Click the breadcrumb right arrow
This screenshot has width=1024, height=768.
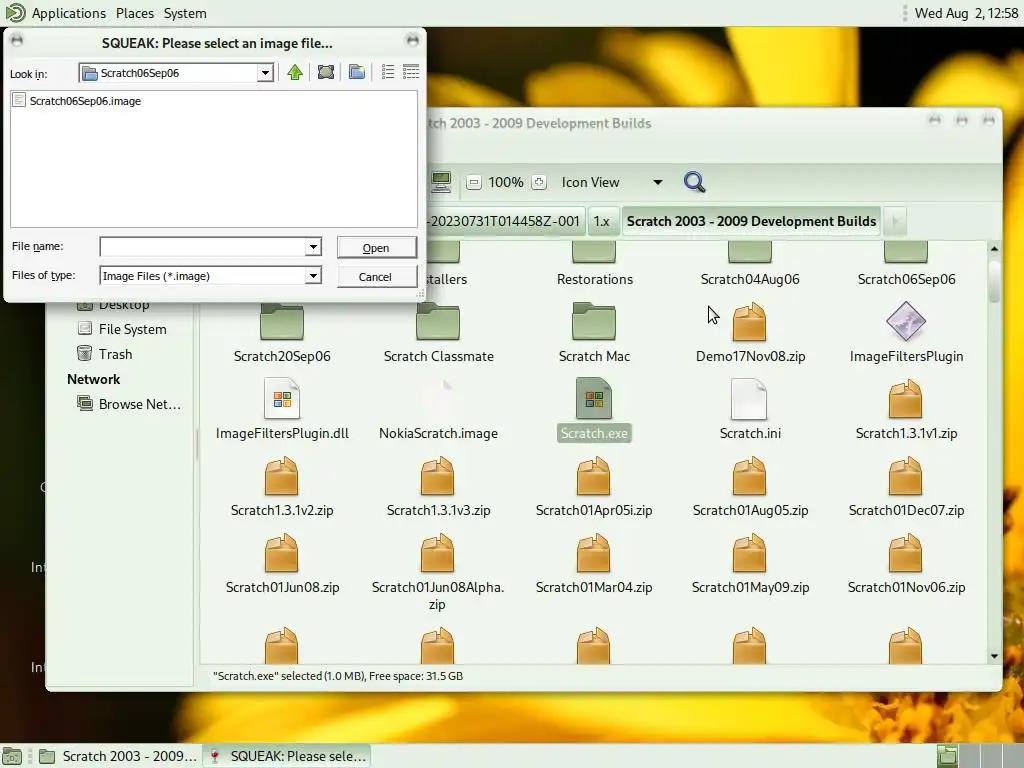(x=895, y=221)
